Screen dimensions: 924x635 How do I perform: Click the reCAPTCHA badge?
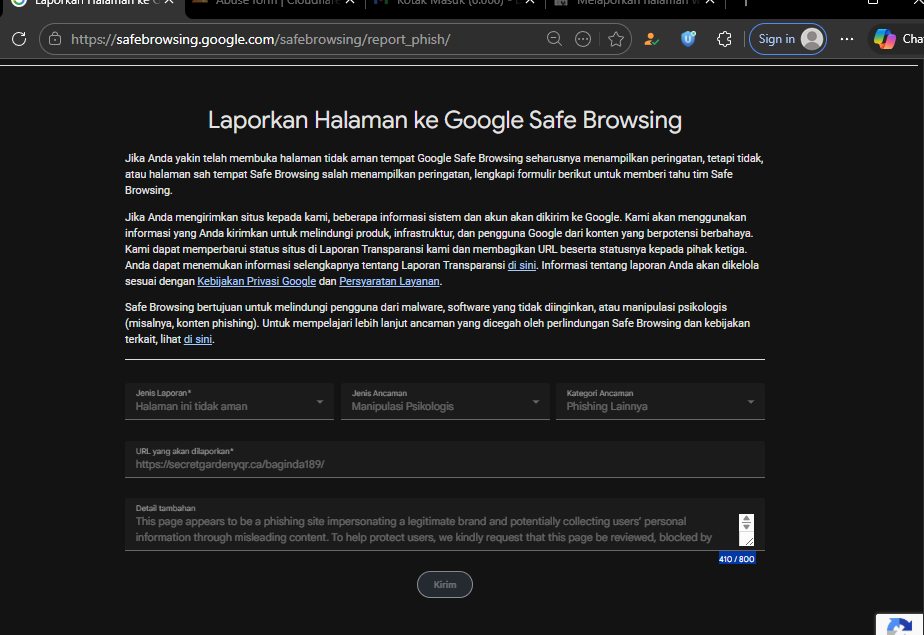coord(899,624)
